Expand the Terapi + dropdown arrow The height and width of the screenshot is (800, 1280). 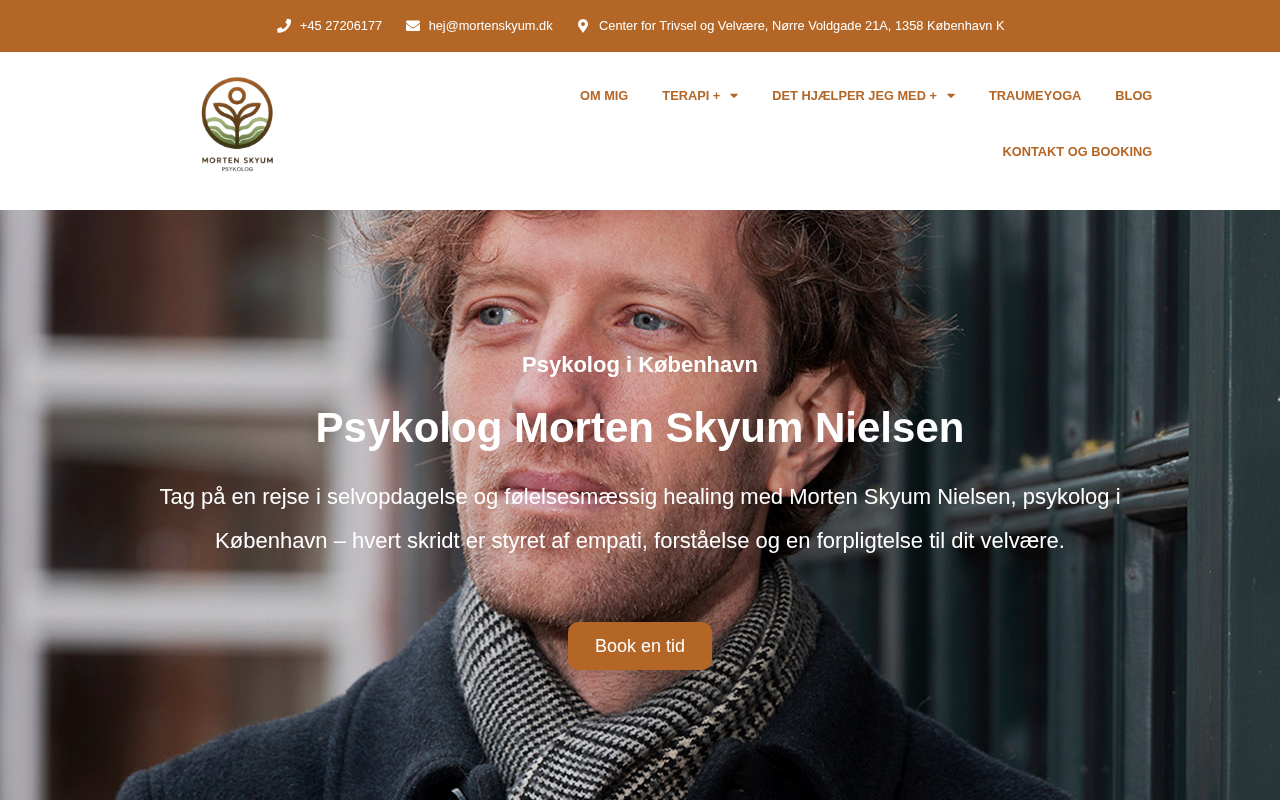734,96
